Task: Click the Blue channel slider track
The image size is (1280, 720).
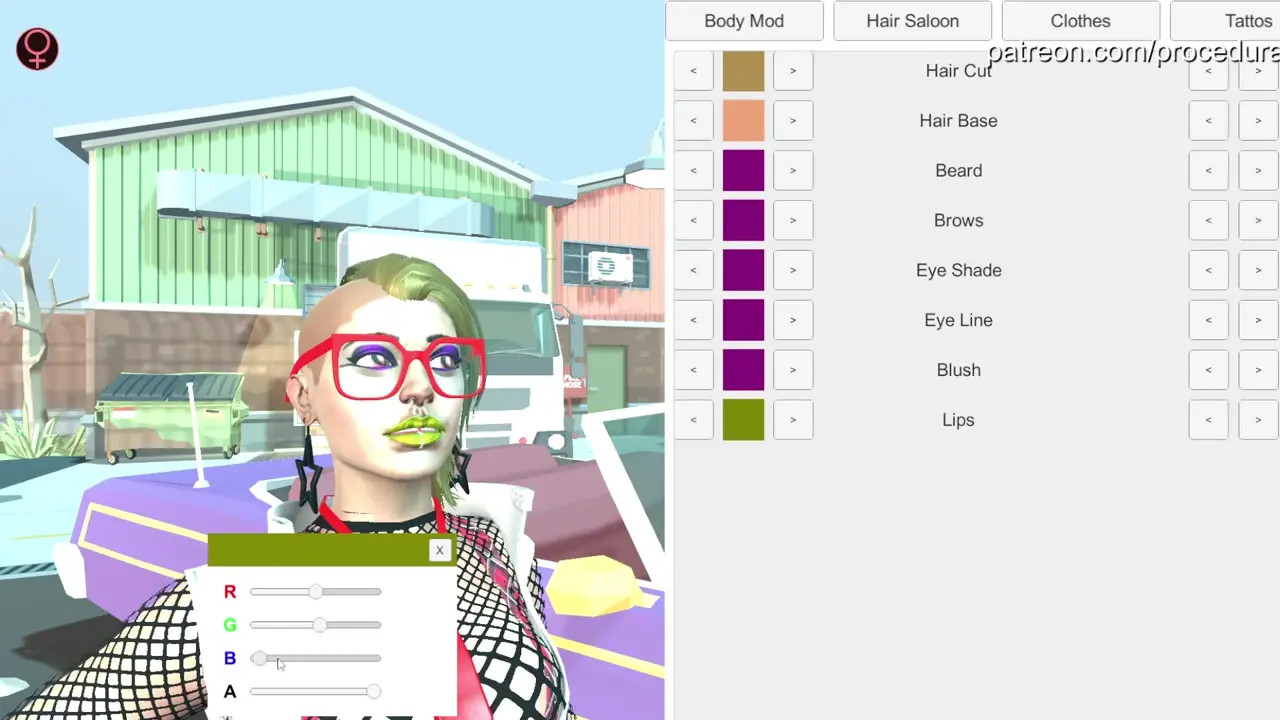Action: coord(316,658)
